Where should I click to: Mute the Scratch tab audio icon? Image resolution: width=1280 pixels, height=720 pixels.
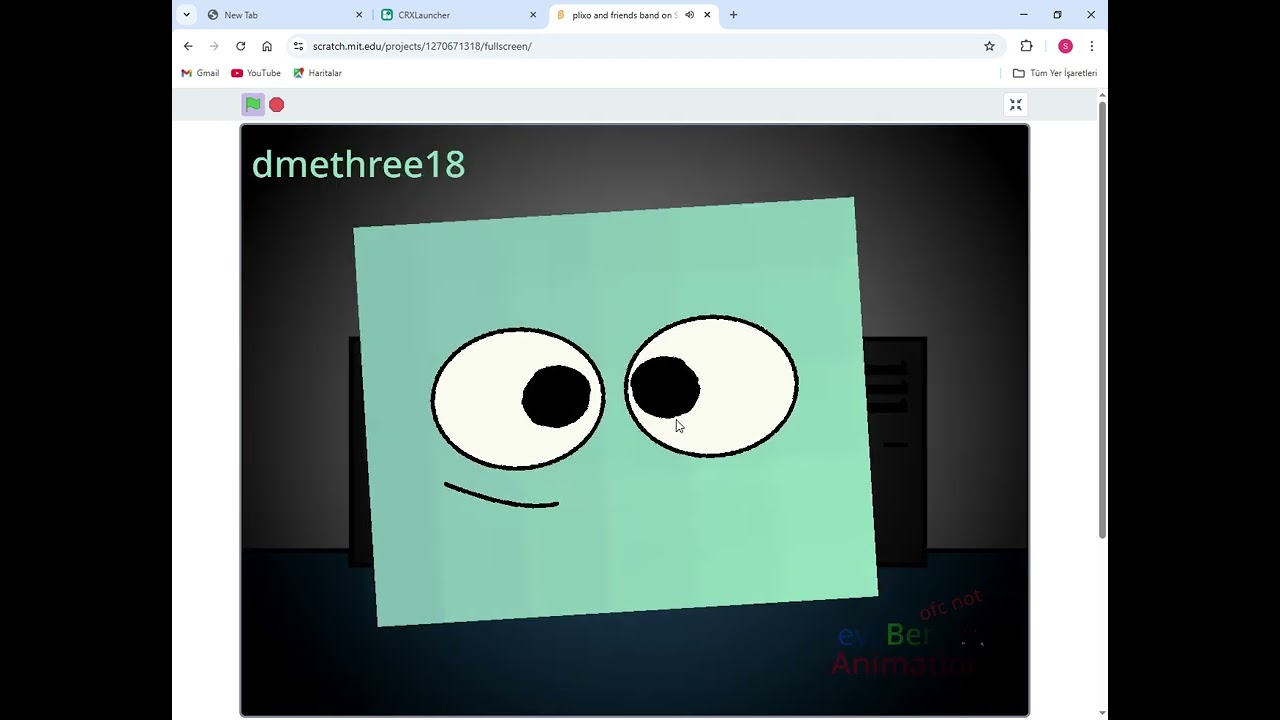689,15
